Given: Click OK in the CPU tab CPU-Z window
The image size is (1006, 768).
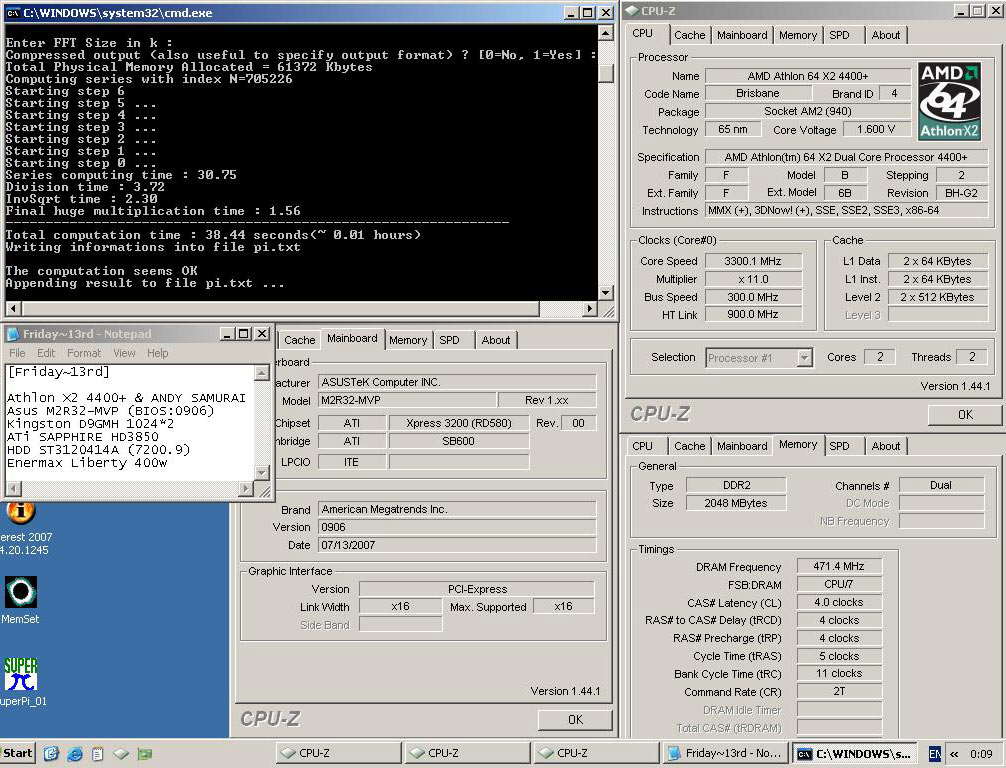Looking at the screenshot, I should (965, 414).
